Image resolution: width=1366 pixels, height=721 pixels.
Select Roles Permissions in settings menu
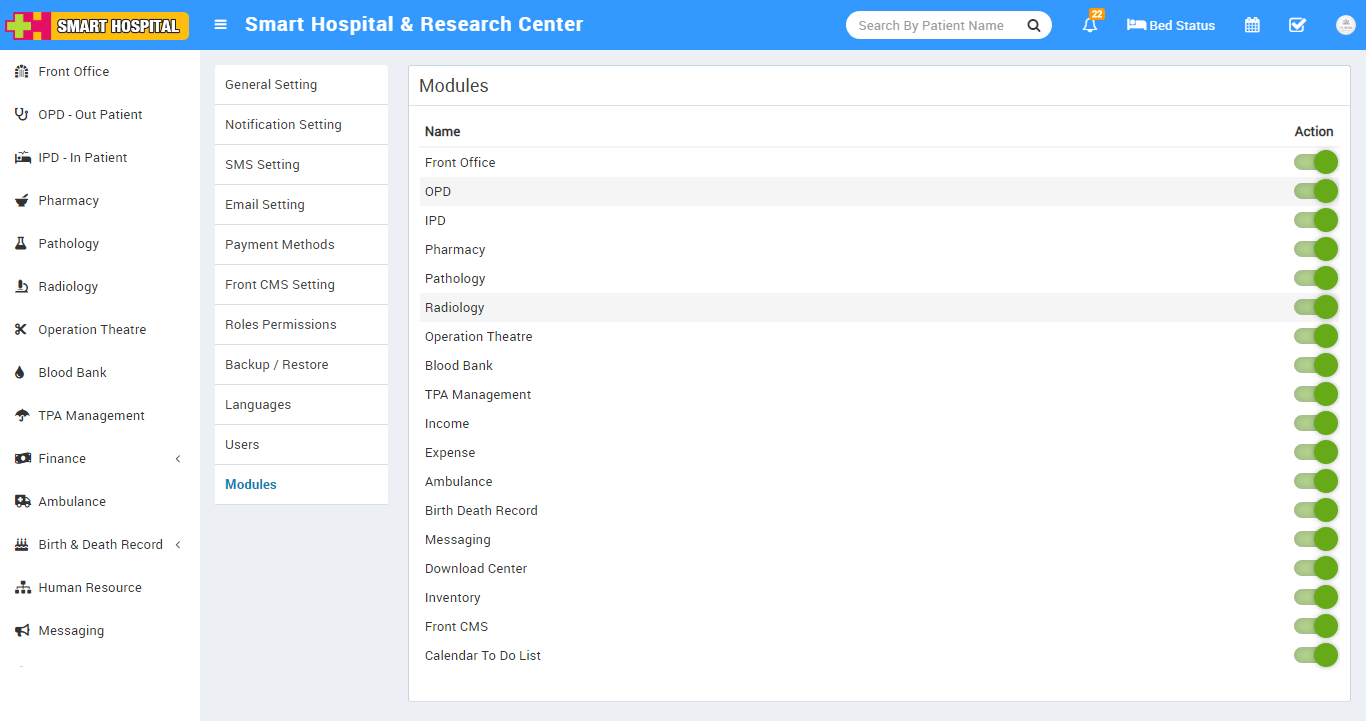point(280,325)
